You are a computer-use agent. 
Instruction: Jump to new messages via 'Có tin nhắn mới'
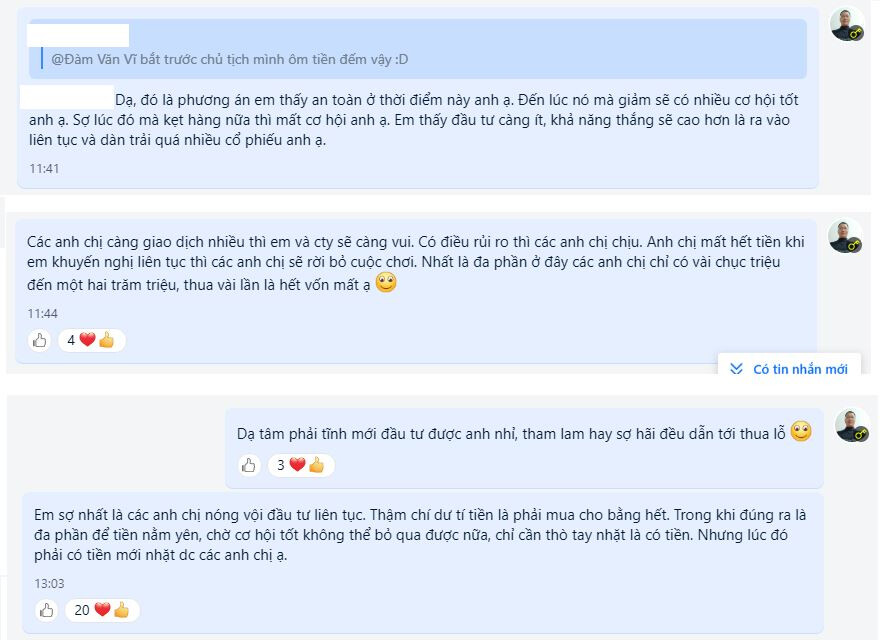pos(789,369)
